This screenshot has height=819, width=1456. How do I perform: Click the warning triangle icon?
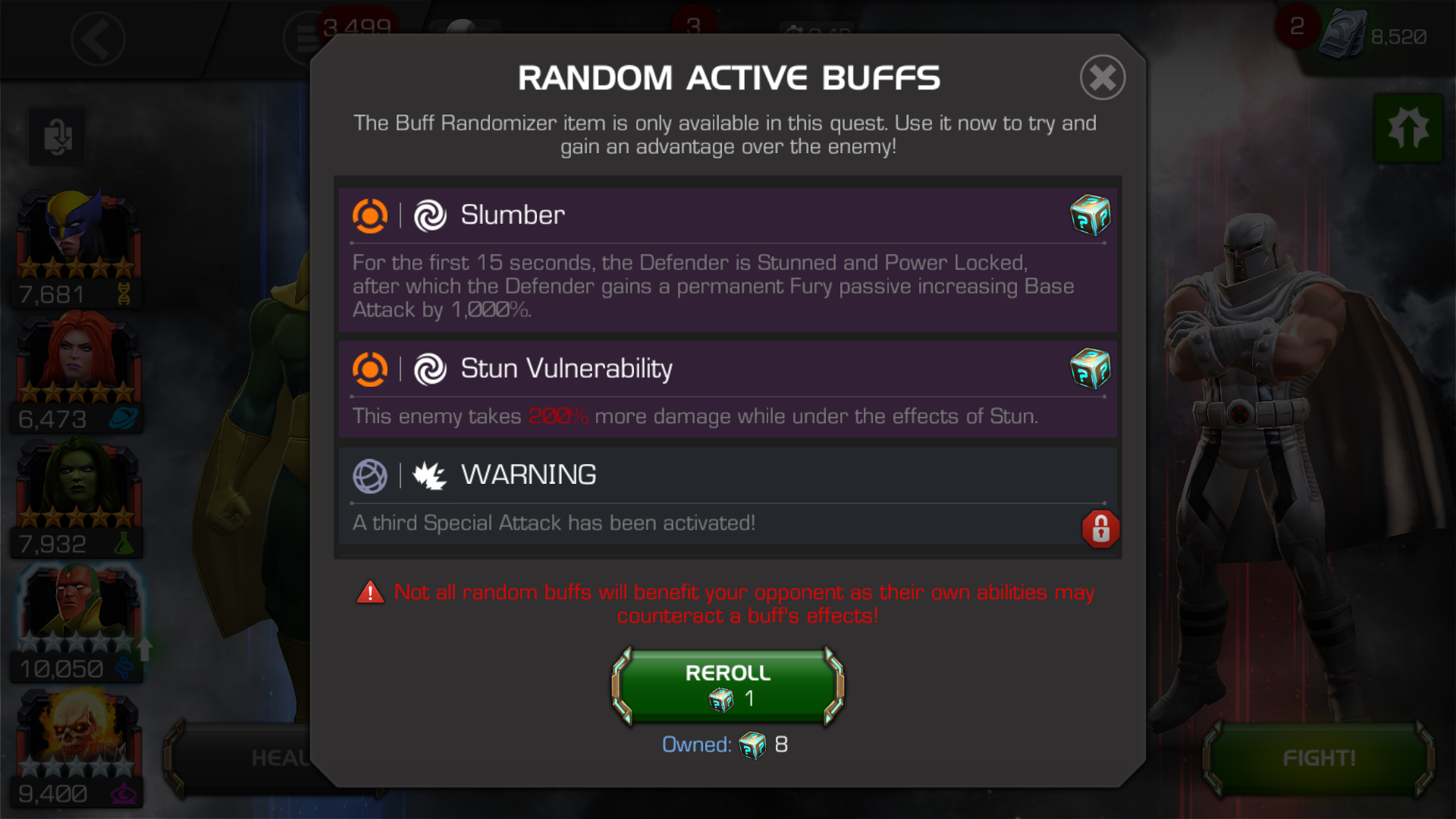pos(370,592)
